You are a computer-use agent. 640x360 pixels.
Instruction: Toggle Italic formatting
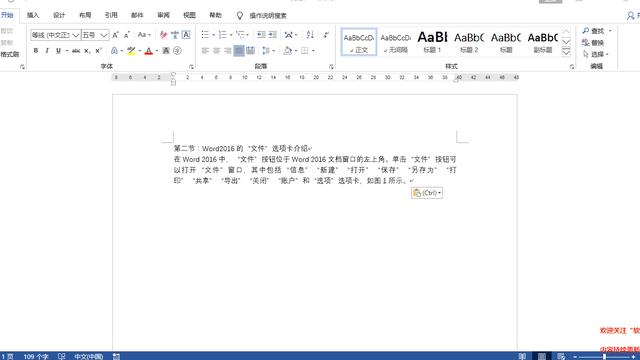coord(47,51)
